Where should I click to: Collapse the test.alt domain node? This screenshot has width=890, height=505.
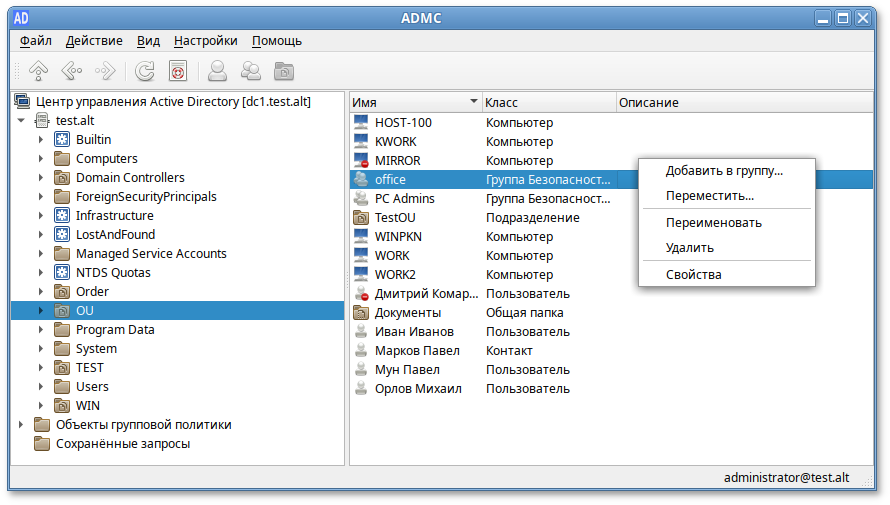22,121
